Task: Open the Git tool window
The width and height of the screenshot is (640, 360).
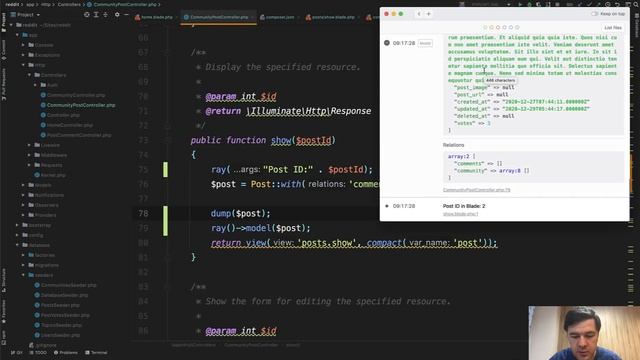Action: coord(17,353)
